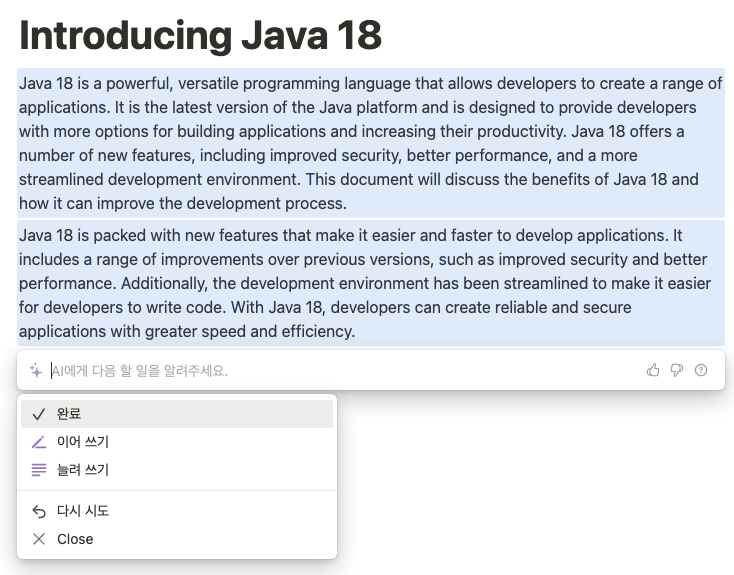Click the Introducing Java 18 title
Image resolution: width=734 pixels, height=575 pixels.
coord(200,35)
